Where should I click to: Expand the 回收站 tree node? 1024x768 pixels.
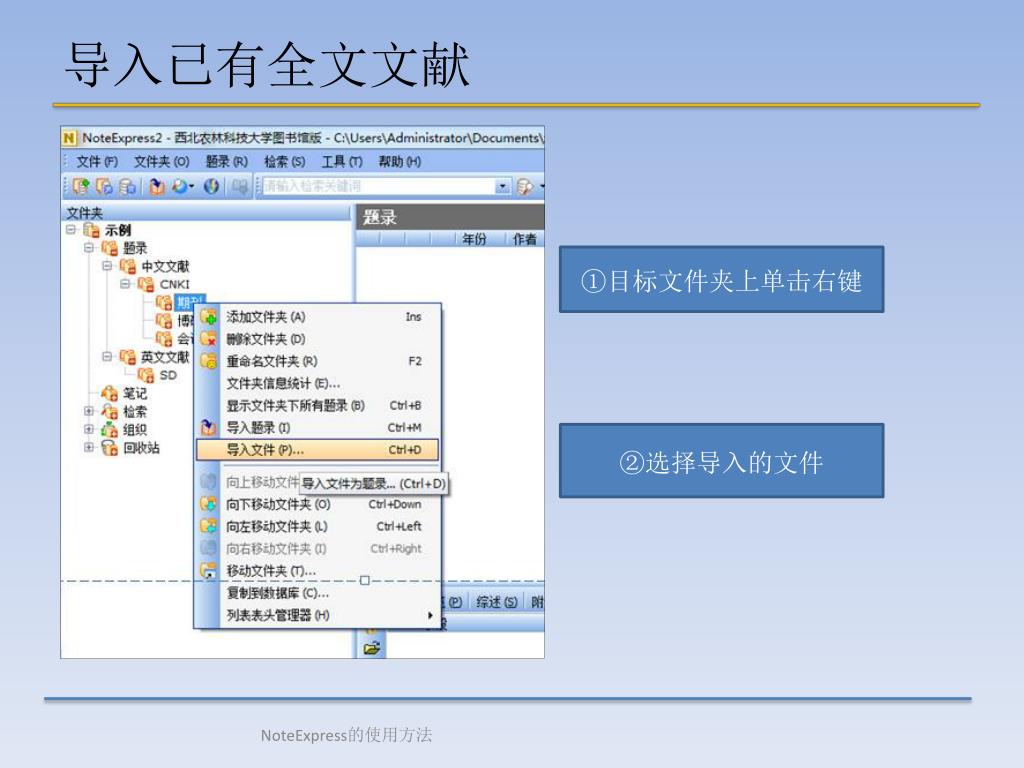(x=89, y=447)
